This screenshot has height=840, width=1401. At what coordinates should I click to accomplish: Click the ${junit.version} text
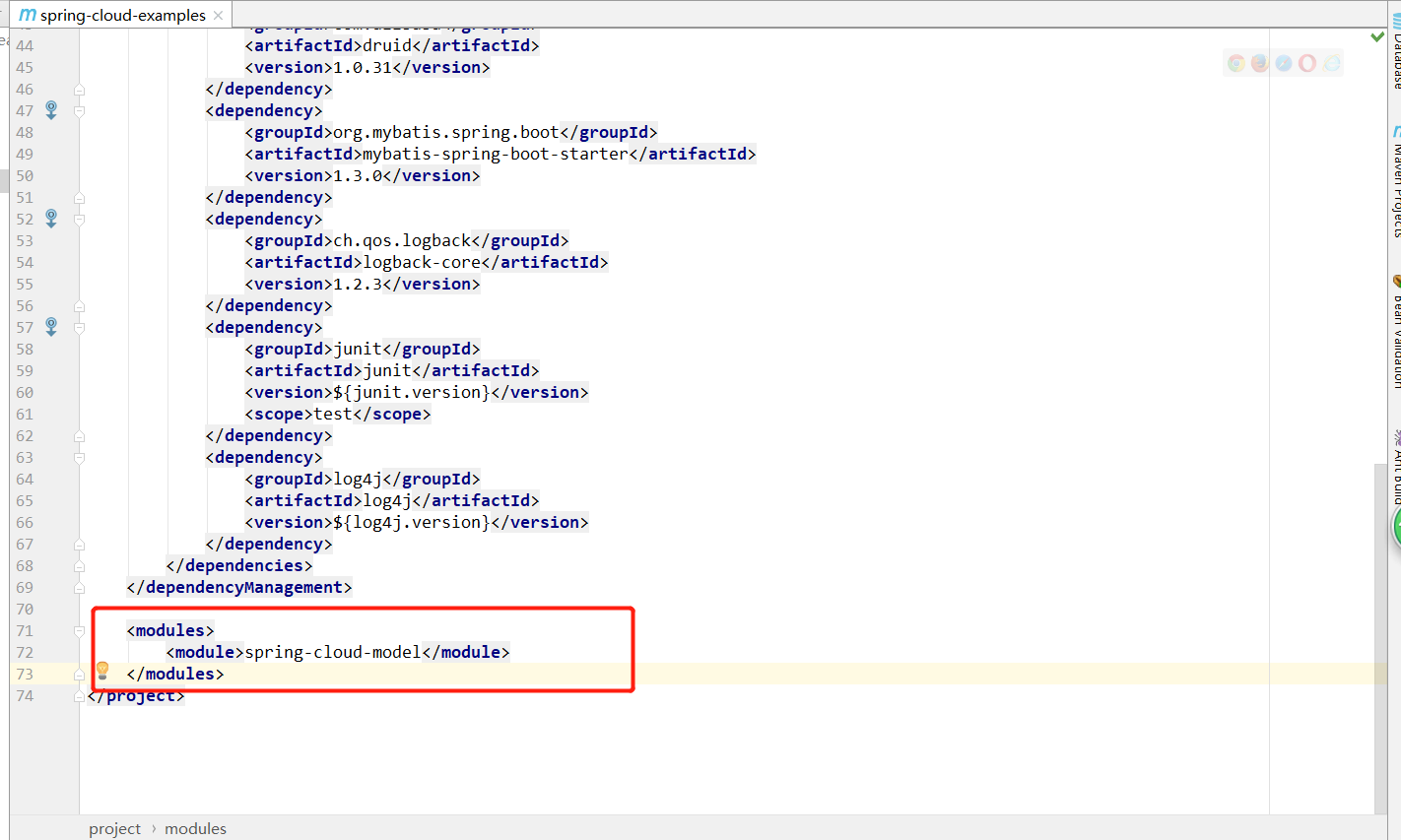(412, 392)
